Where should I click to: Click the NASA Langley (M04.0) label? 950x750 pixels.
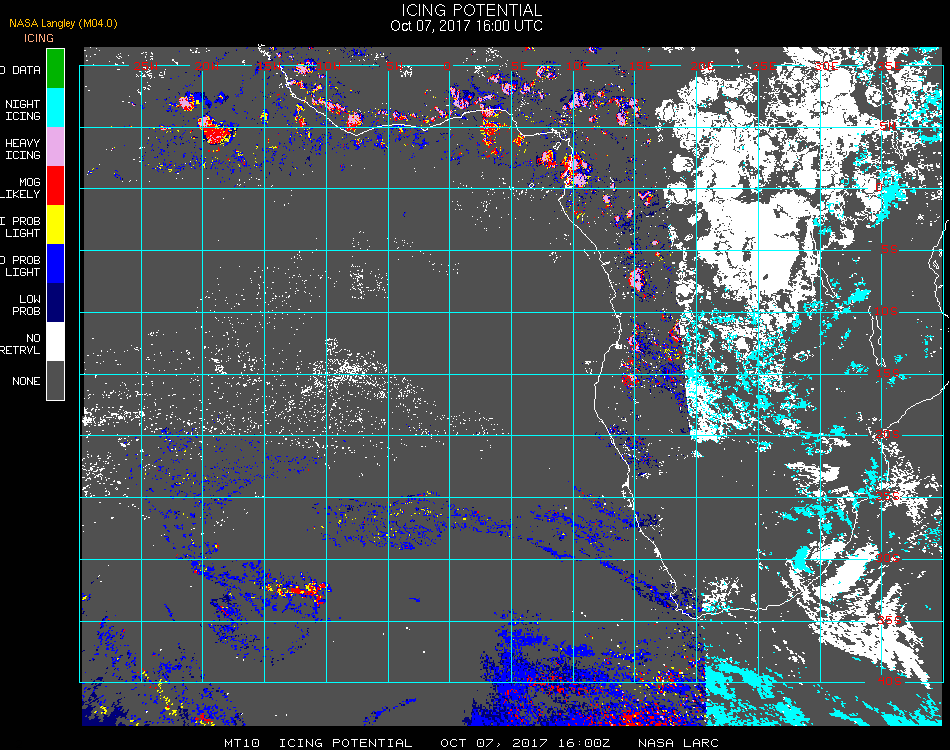[x=63, y=24]
